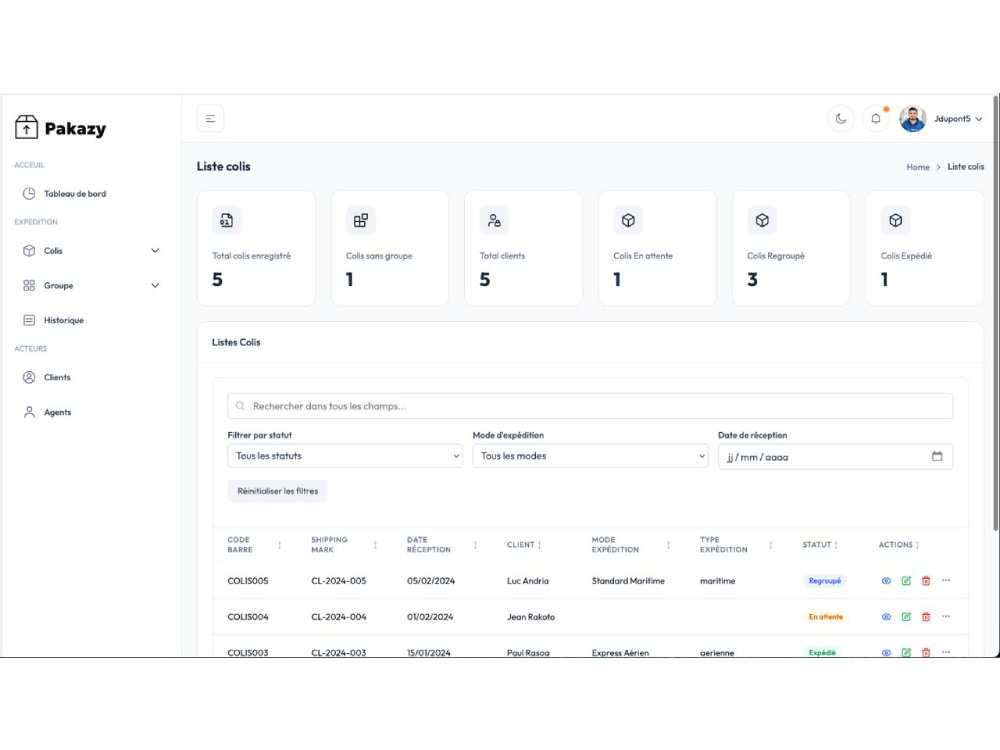
Task: Click Colis Expédié card icon
Action: pyautogui.click(x=895, y=221)
